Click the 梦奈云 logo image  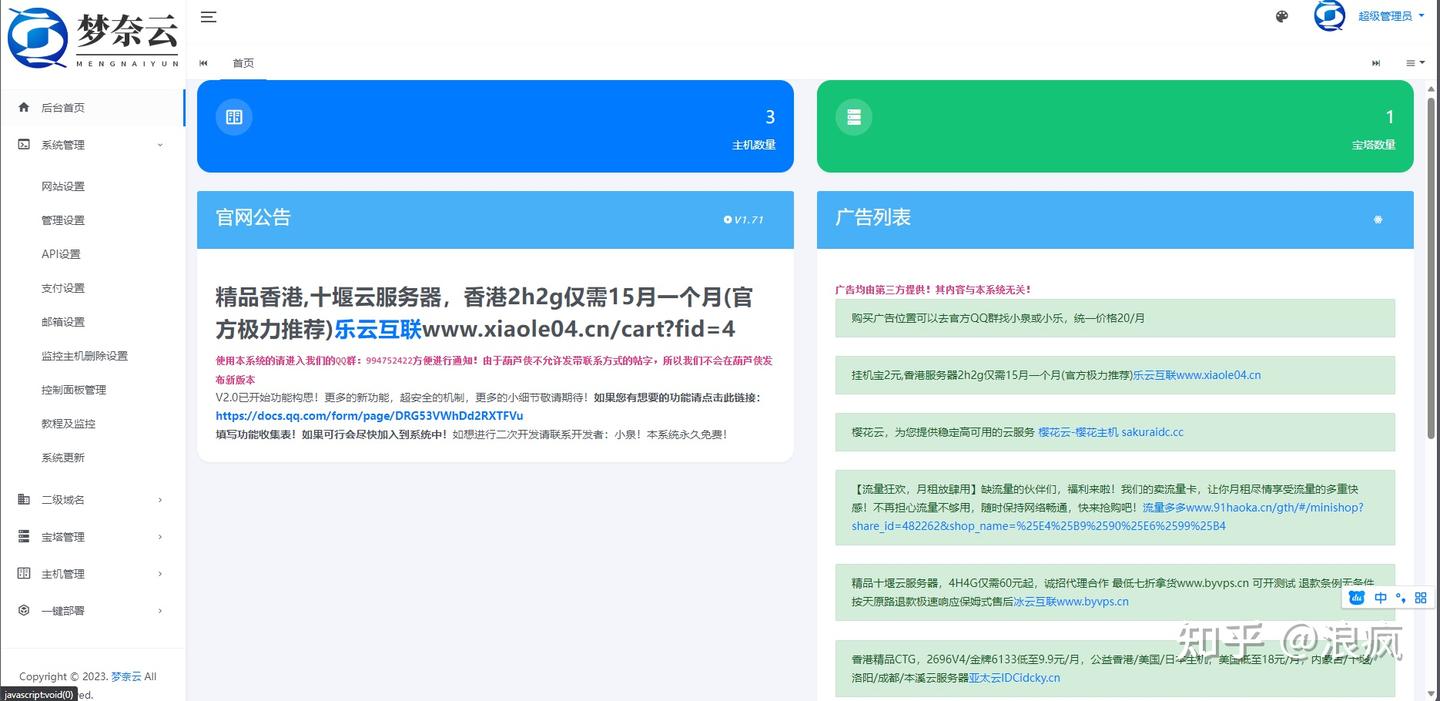pyautogui.click(x=93, y=37)
